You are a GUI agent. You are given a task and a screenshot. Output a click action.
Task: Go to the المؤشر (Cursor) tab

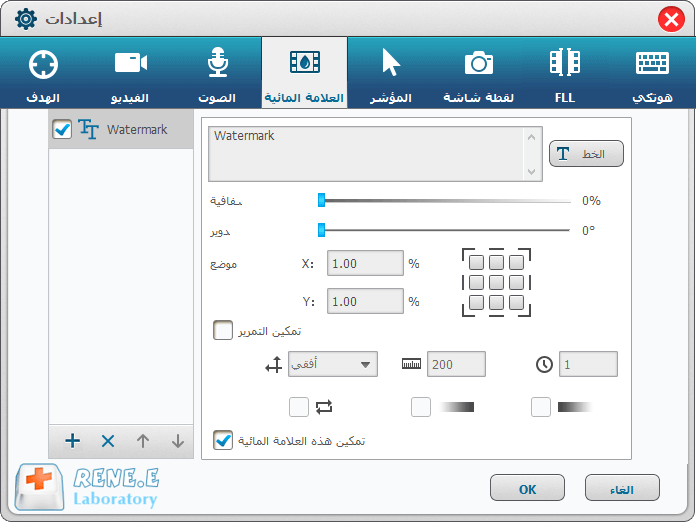pos(391,73)
